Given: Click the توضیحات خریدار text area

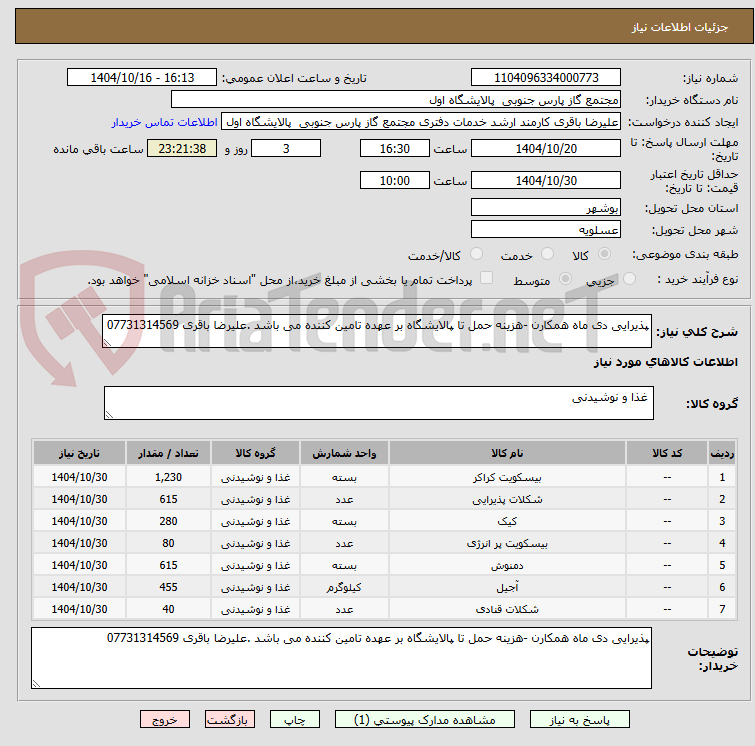Looking at the screenshot, I should pyautogui.click(x=341, y=658).
